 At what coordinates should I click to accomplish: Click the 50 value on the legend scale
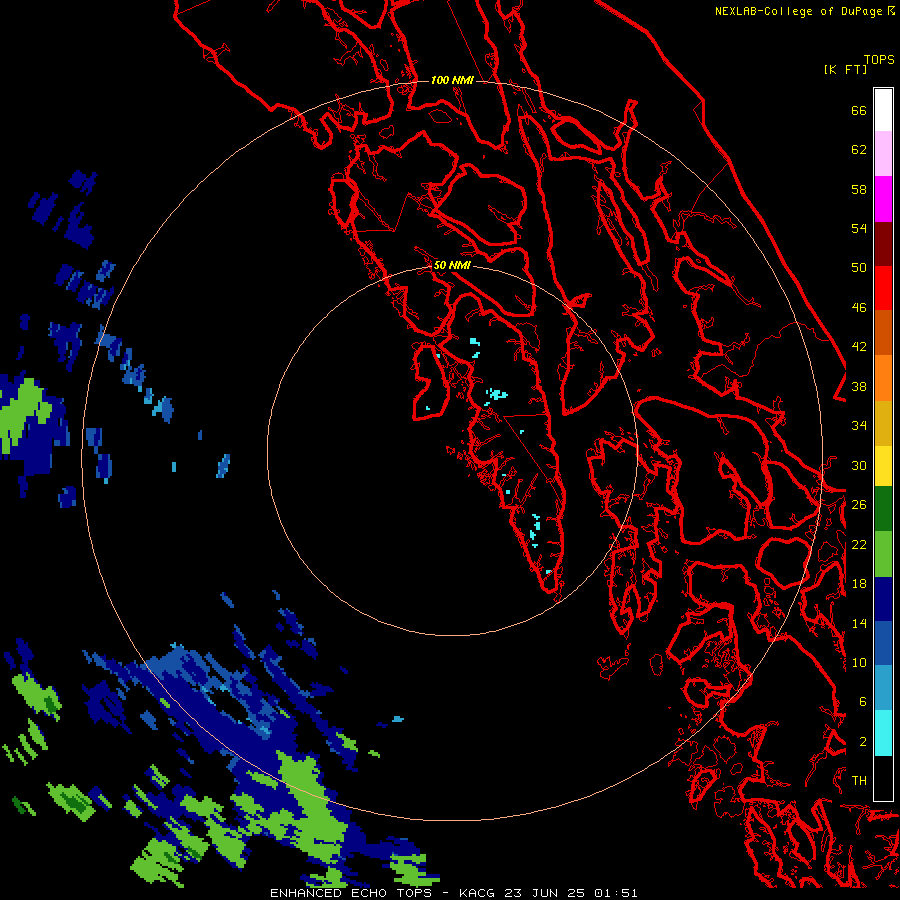point(859,268)
